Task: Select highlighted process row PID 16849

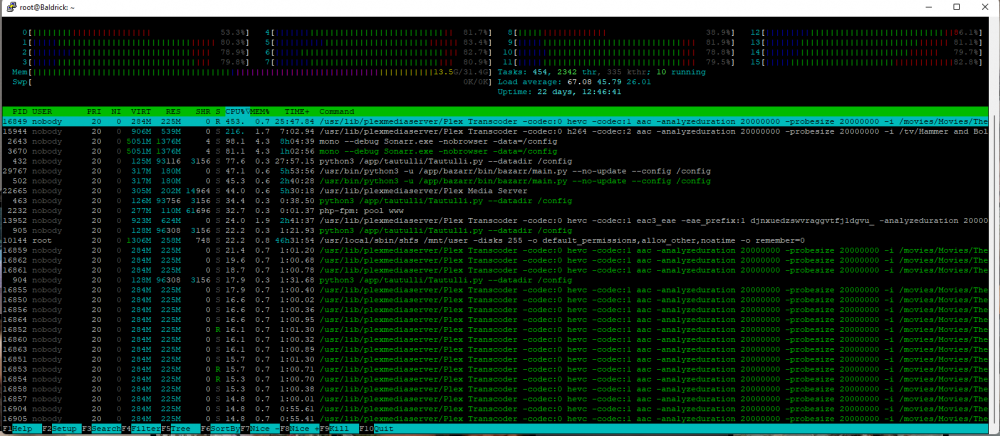Action: [x=495, y=122]
